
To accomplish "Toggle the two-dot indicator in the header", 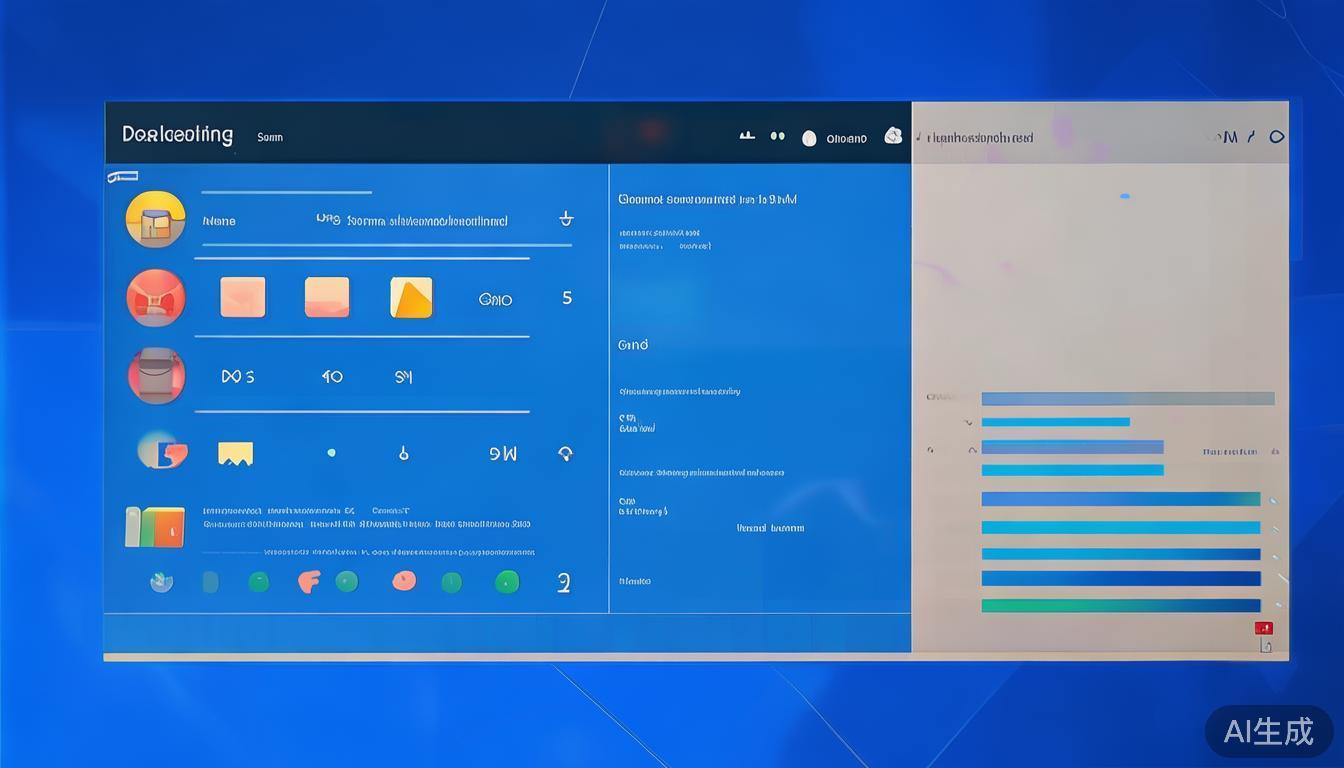I will click(777, 136).
